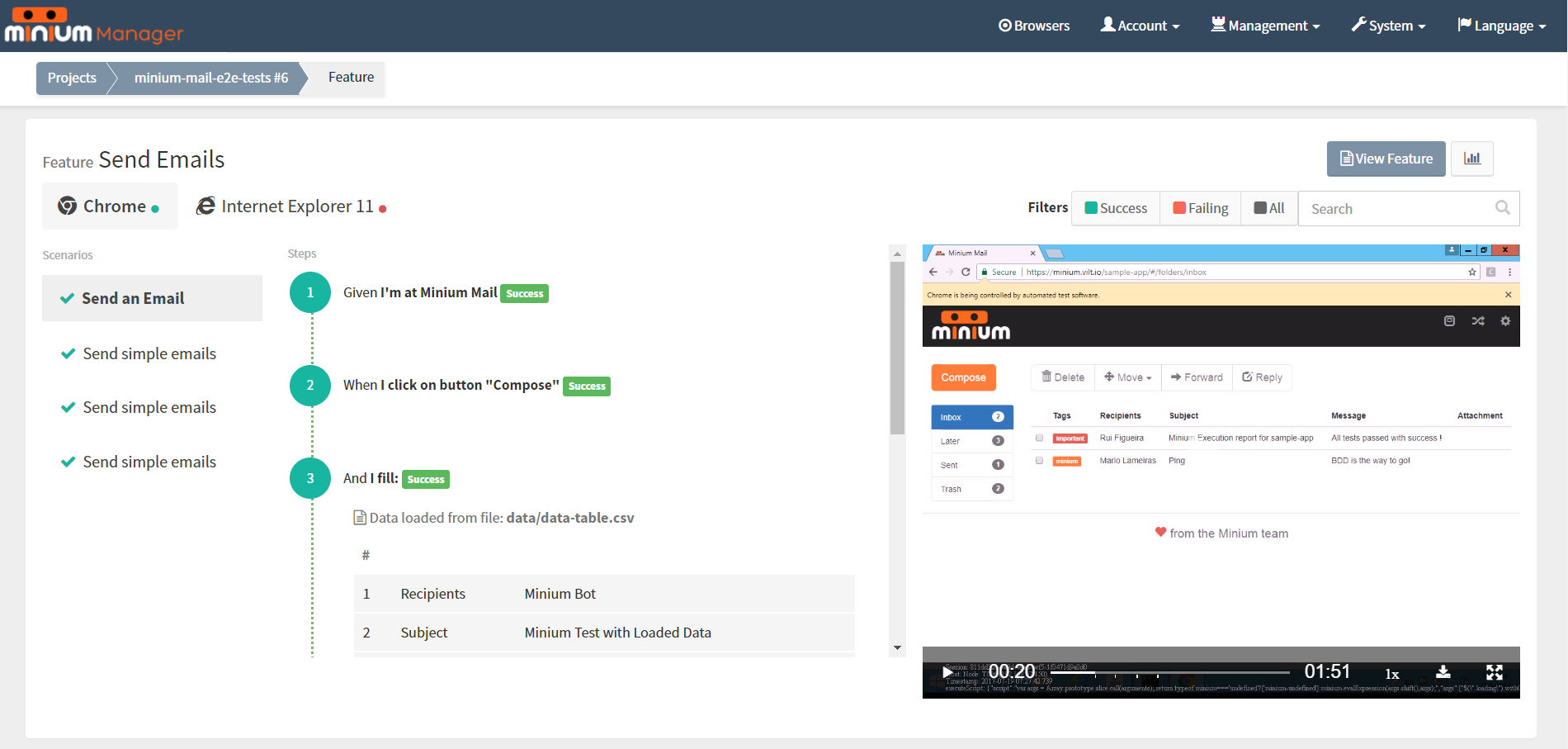Image resolution: width=1568 pixels, height=749 pixels.
Task: Change the 1x playback speed
Action: click(1392, 674)
